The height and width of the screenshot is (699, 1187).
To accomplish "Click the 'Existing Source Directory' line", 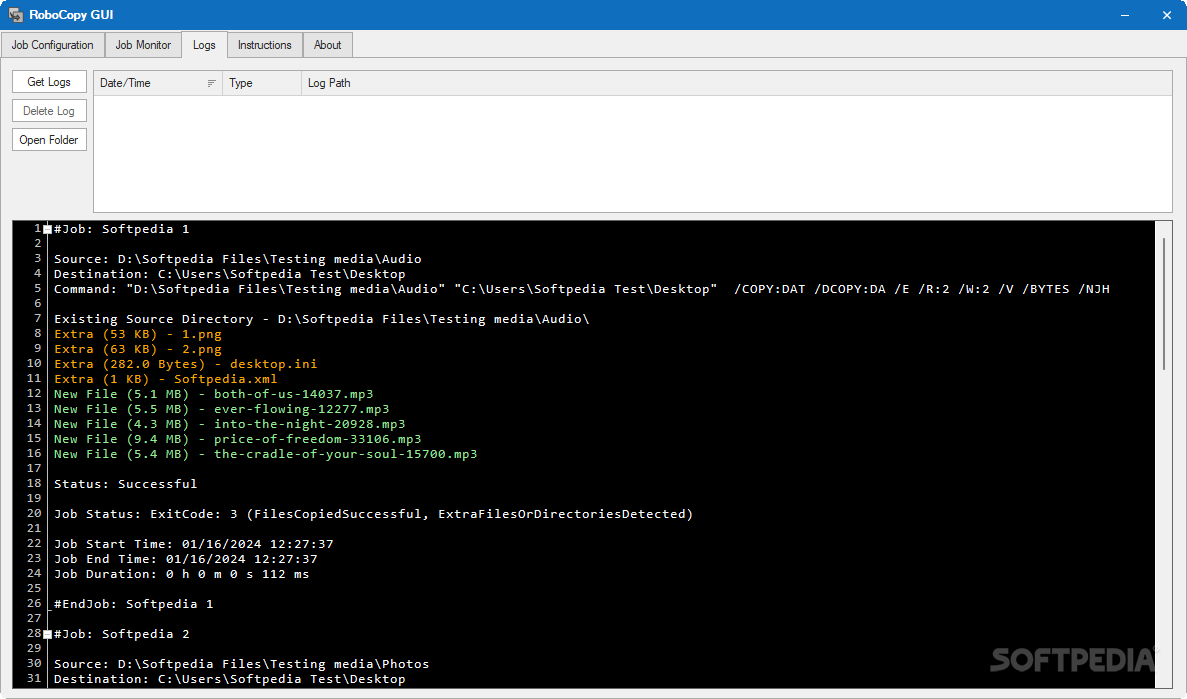I will 322,319.
